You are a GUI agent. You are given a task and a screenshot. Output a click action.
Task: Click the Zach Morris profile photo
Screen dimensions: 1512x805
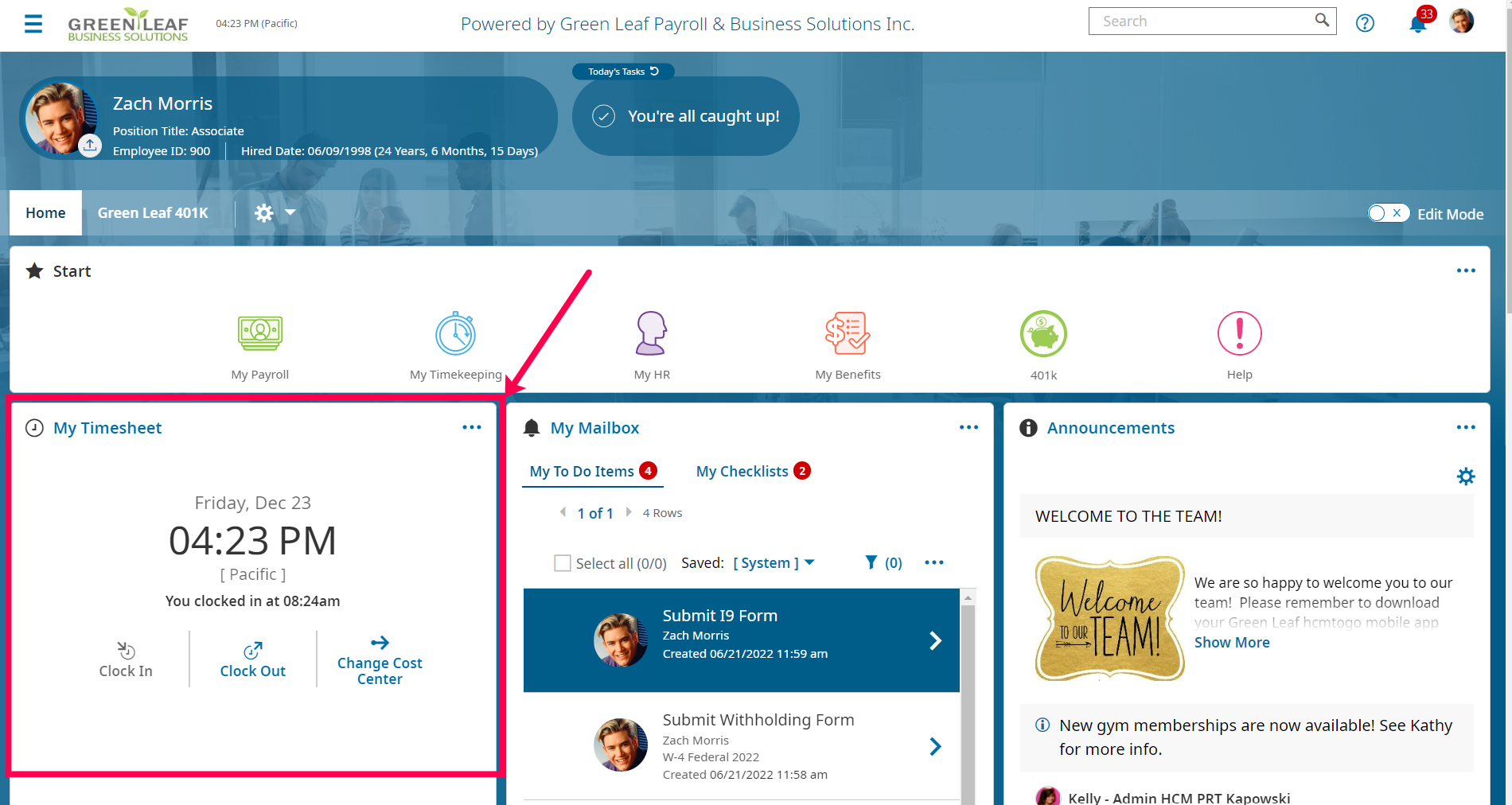coord(60,118)
